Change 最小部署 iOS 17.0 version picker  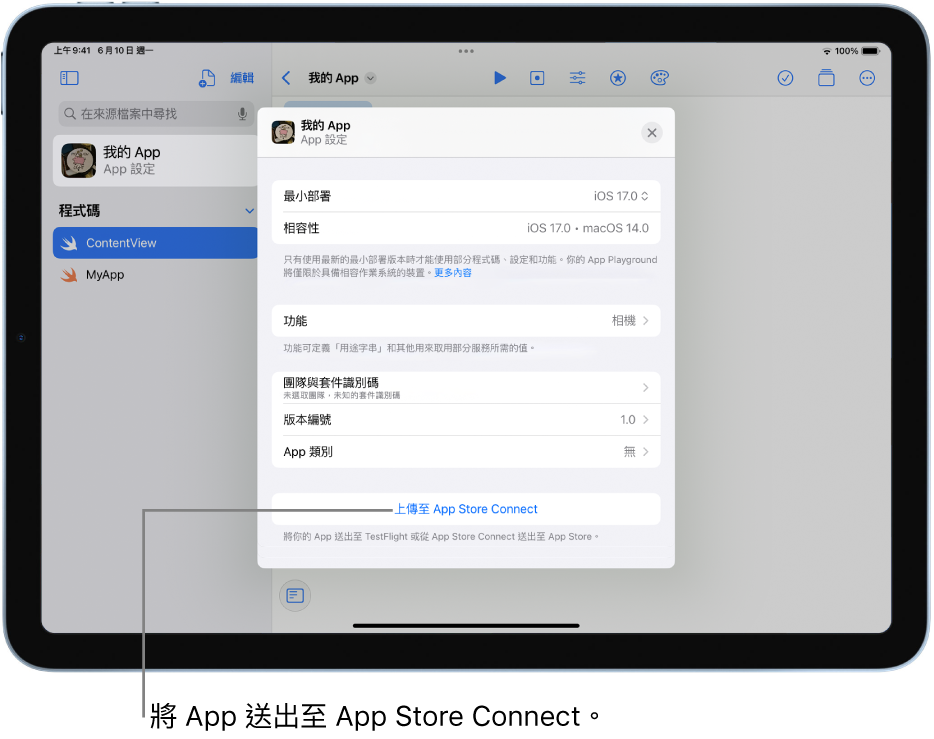(x=621, y=196)
